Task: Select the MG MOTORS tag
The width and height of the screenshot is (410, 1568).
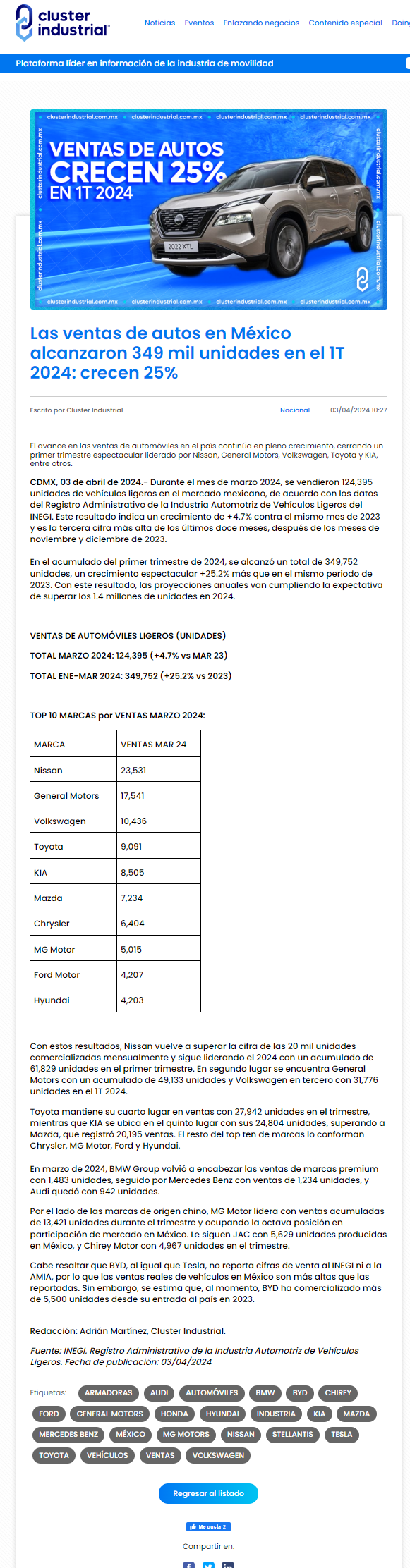Action: coord(186,1434)
